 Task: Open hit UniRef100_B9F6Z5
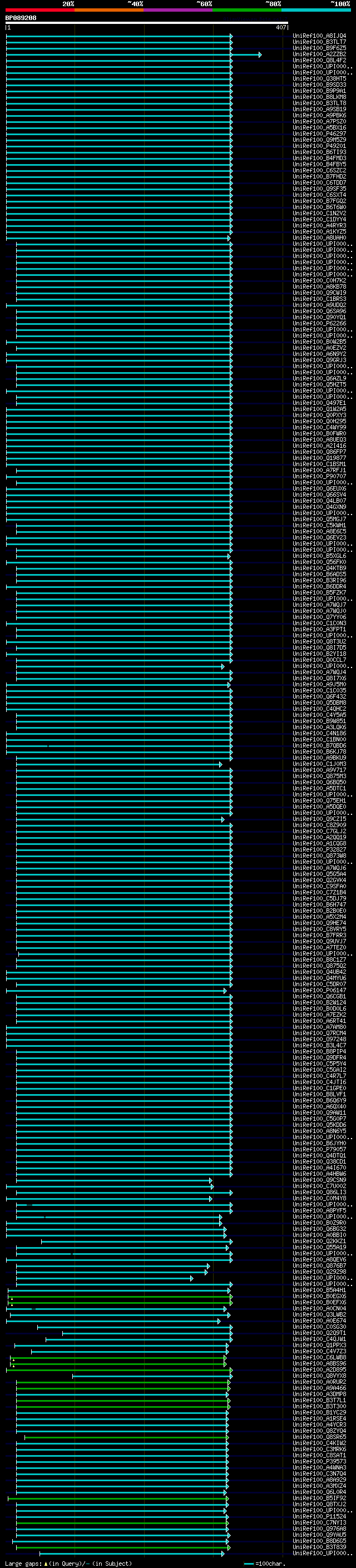click(319, 48)
